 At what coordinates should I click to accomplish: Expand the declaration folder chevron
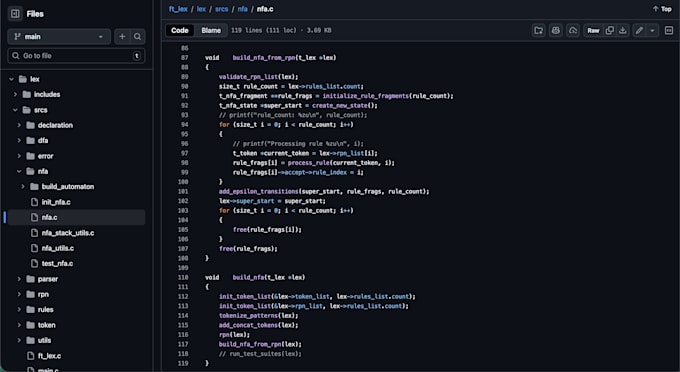pyautogui.click(x=20, y=125)
